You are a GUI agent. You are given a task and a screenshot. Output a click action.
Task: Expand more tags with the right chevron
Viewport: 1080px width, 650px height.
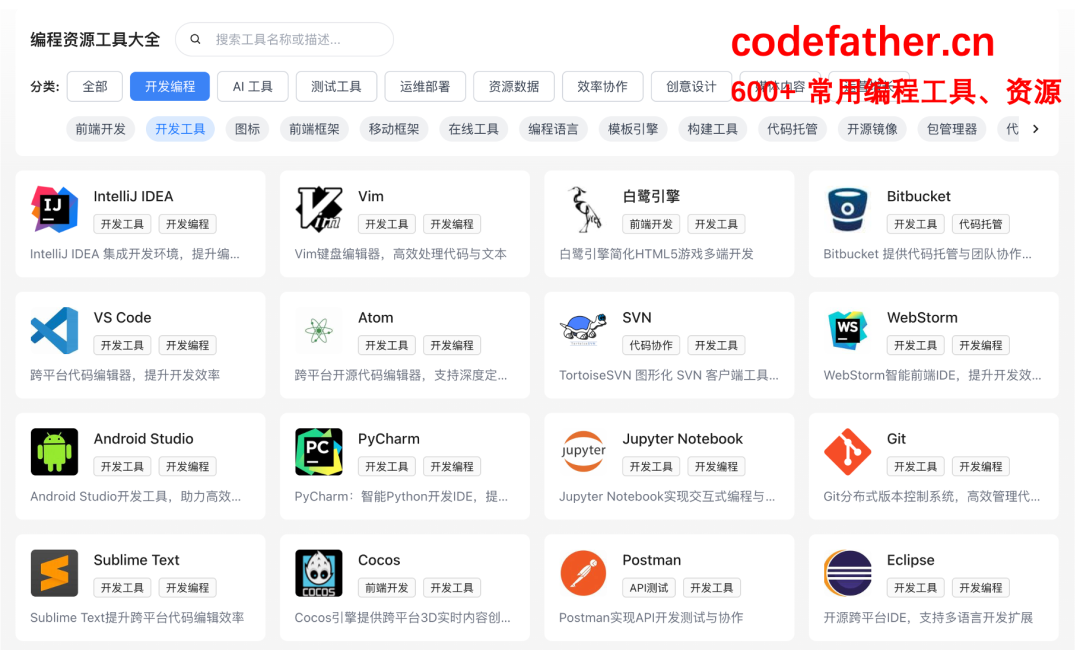click(x=1036, y=129)
